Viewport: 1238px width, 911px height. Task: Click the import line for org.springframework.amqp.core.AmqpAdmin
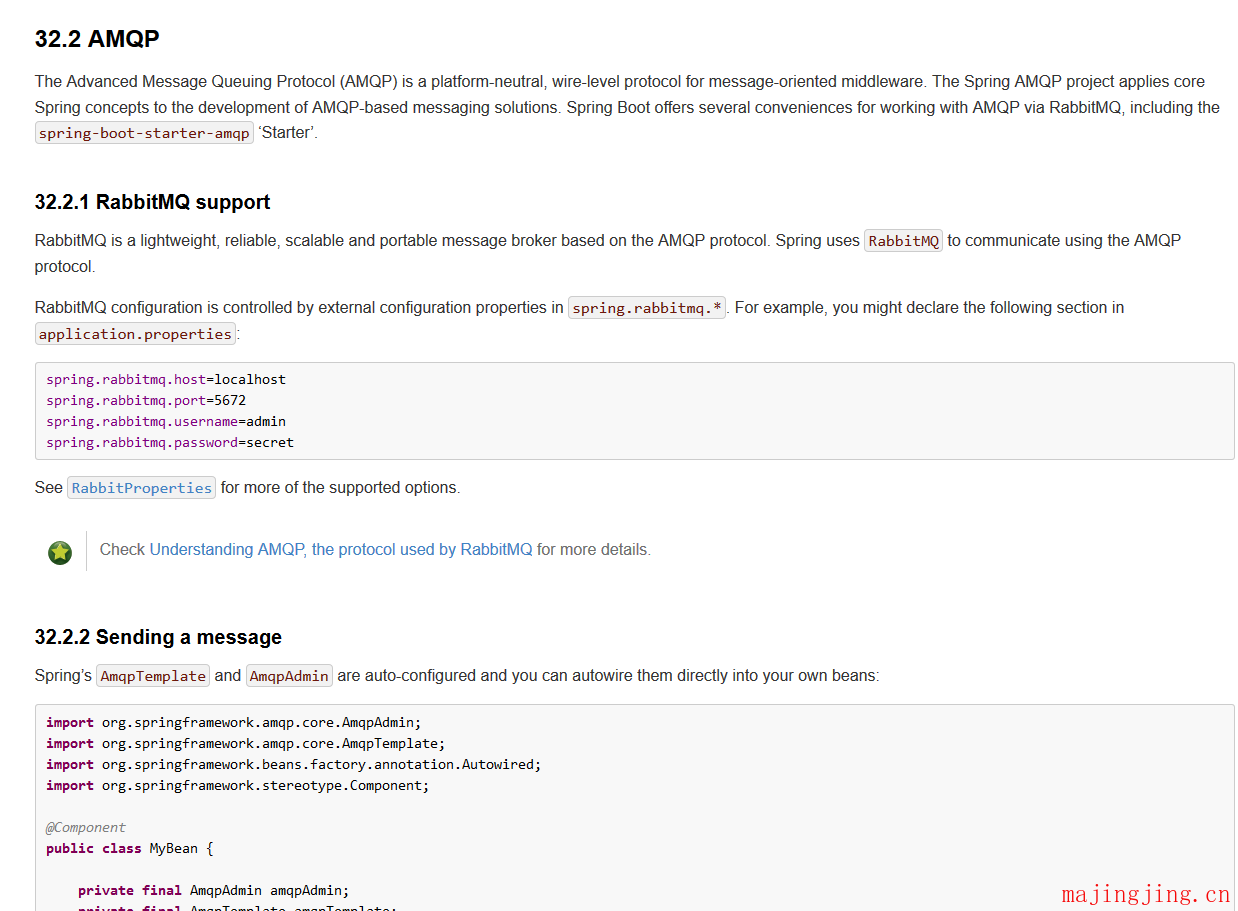(234, 723)
